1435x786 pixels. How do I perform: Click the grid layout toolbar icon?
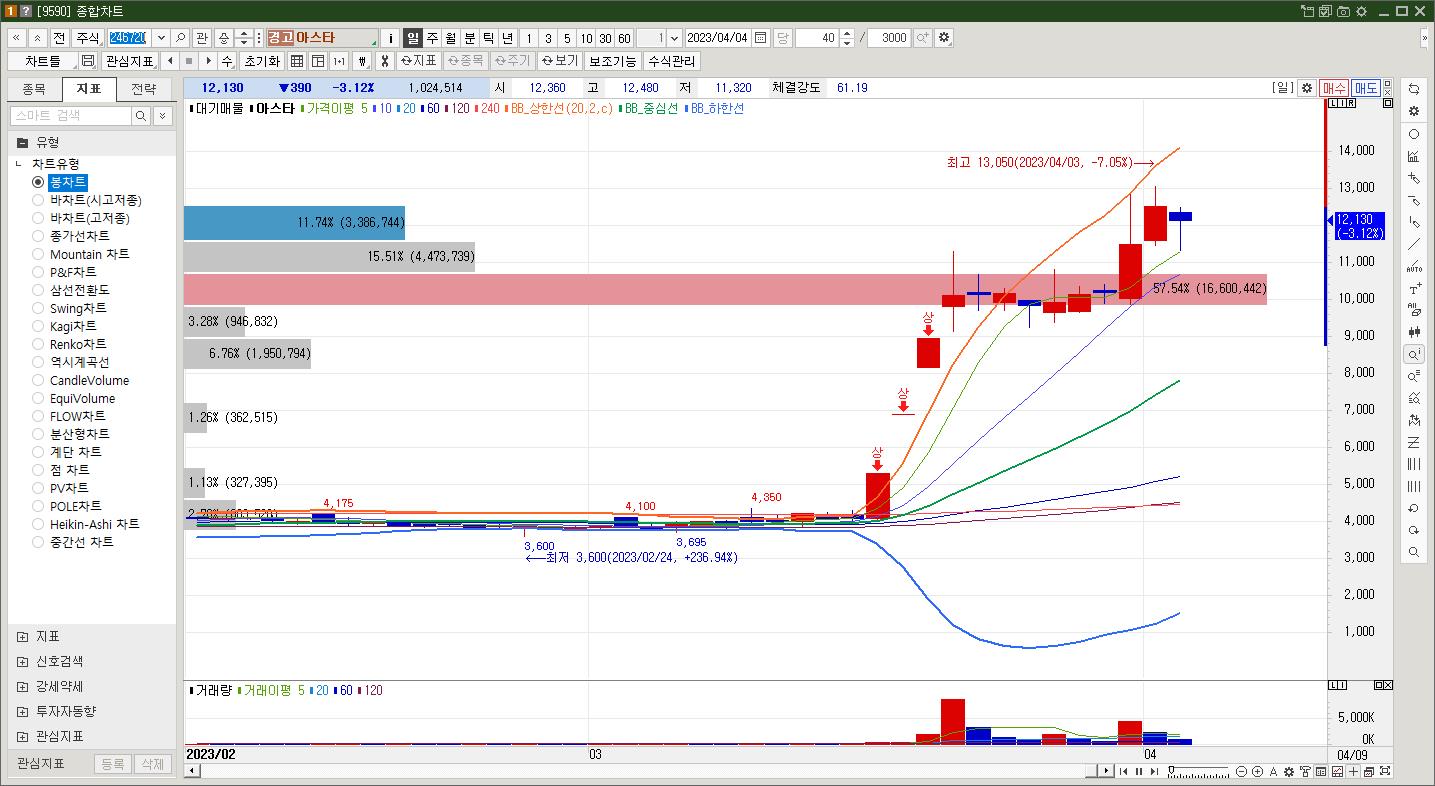coord(297,61)
